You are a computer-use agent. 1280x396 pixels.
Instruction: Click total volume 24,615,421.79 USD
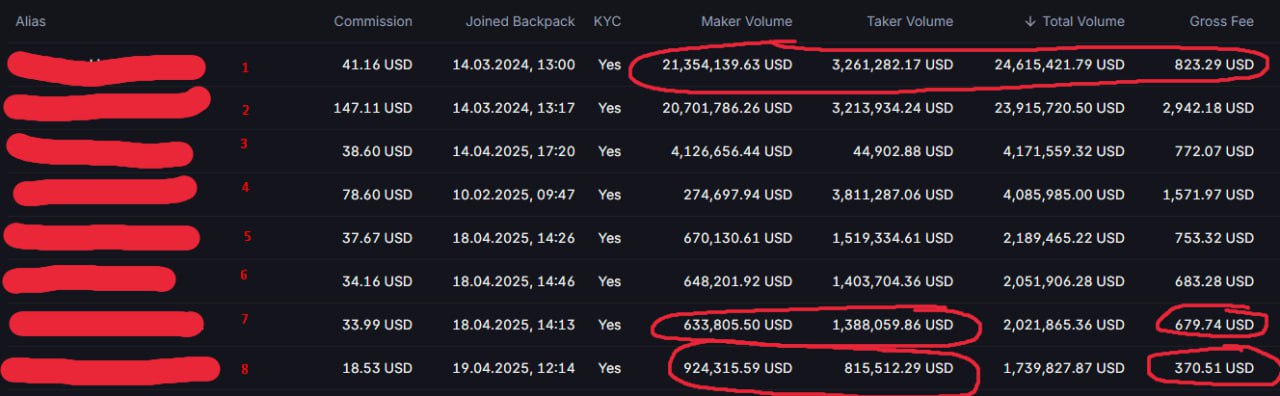1059,65
